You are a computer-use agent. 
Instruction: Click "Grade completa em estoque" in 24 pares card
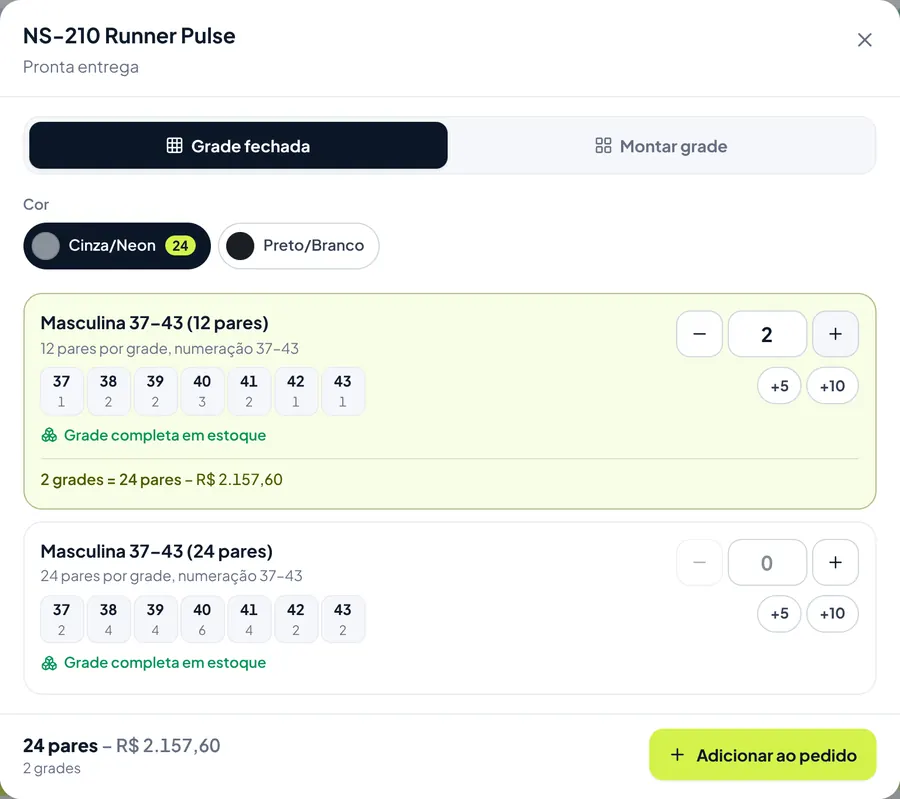tap(165, 663)
